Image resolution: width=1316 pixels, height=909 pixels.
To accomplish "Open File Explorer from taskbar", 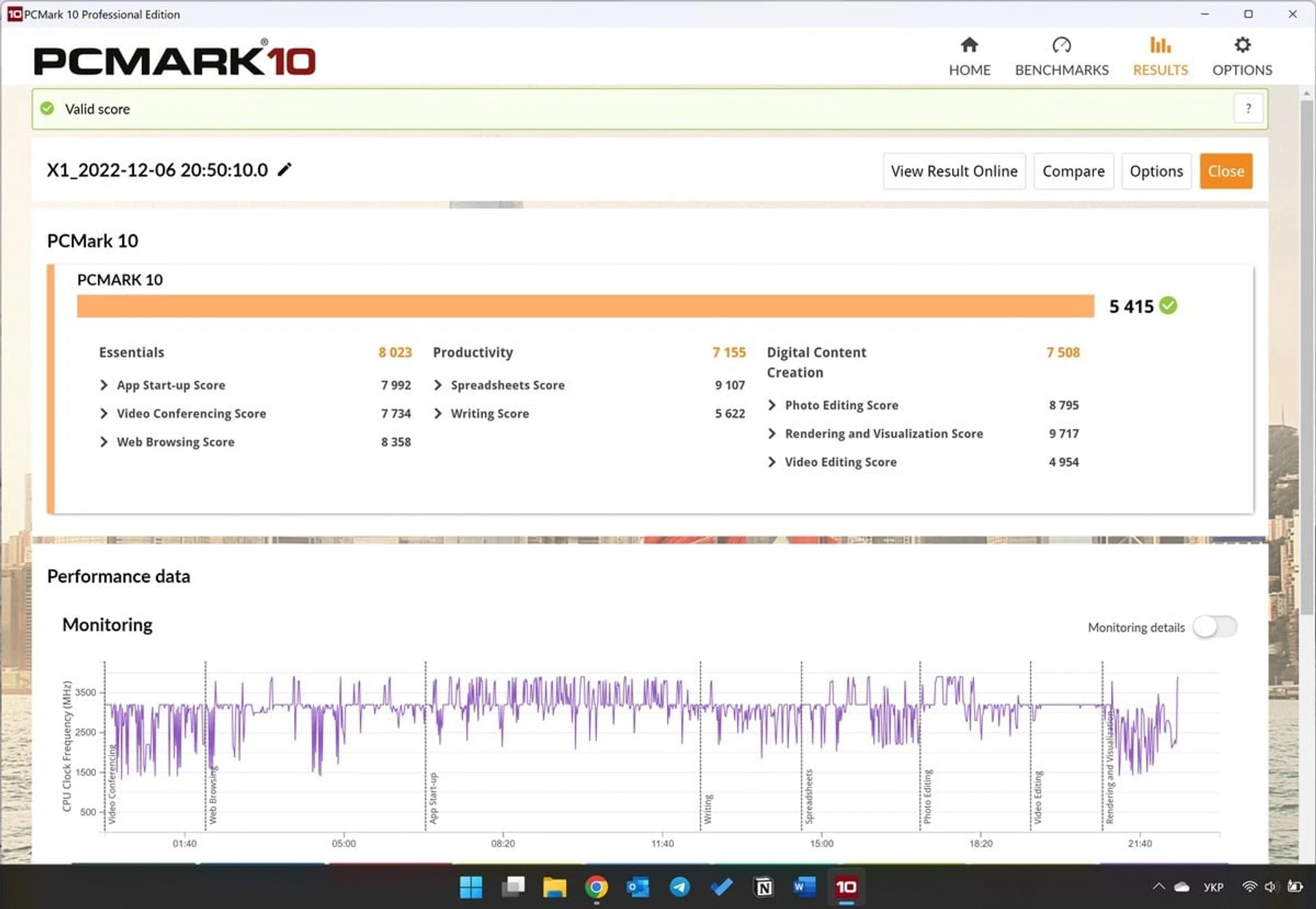I will (x=555, y=887).
